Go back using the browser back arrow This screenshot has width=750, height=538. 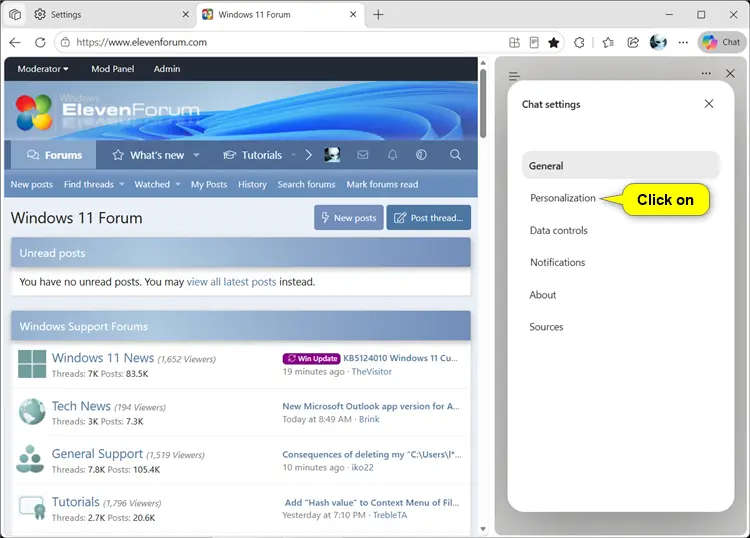point(15,43)
